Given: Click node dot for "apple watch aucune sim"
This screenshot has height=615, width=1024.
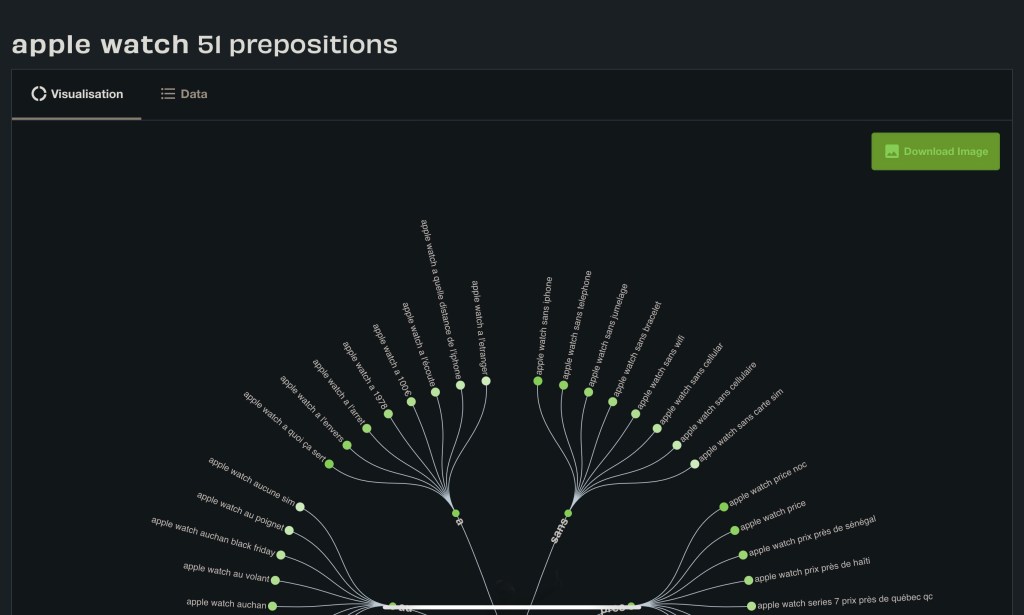Looking at the screenshot, I should (300, 507).
